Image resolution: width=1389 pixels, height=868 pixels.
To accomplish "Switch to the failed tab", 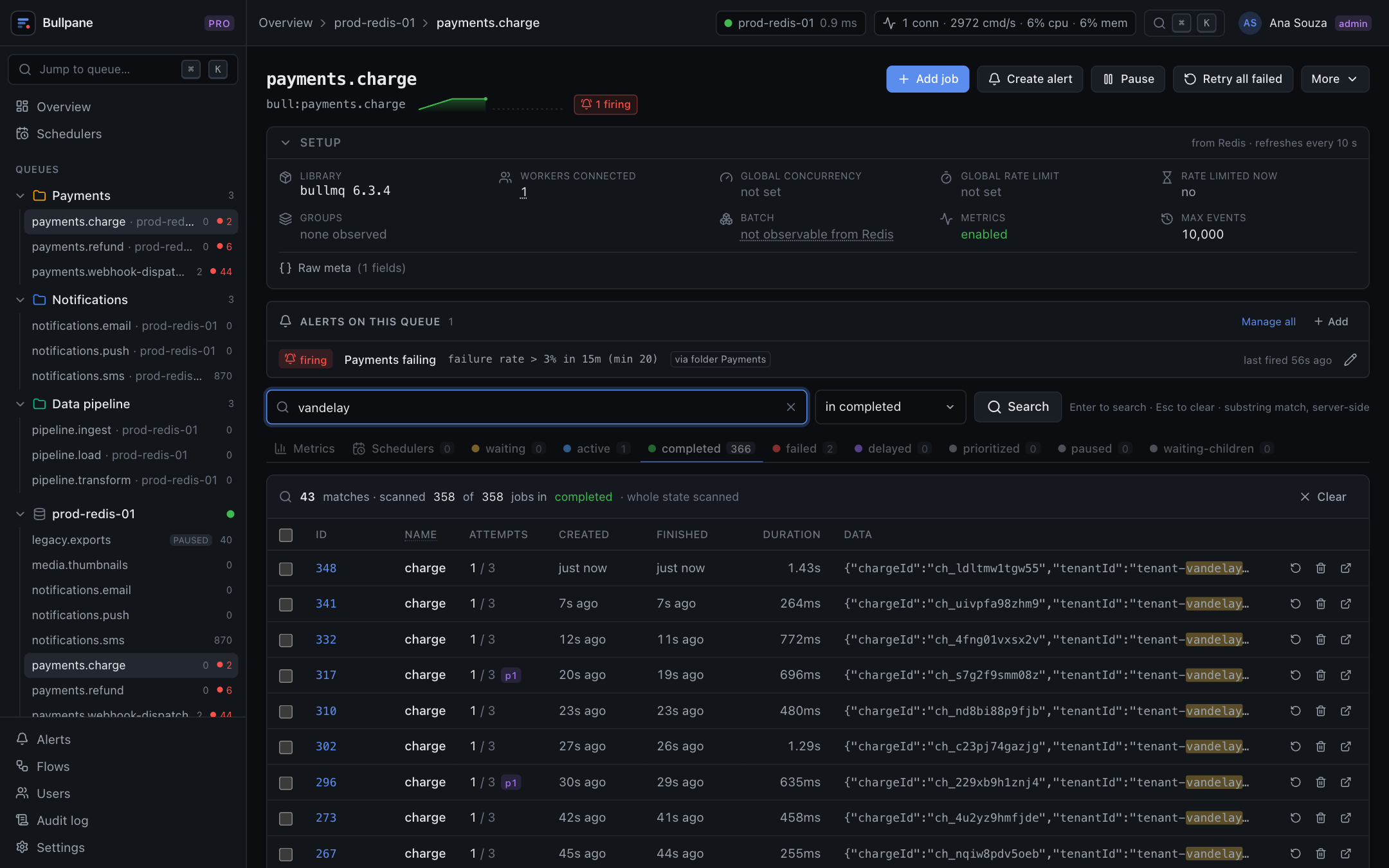I will coord(804,449).
